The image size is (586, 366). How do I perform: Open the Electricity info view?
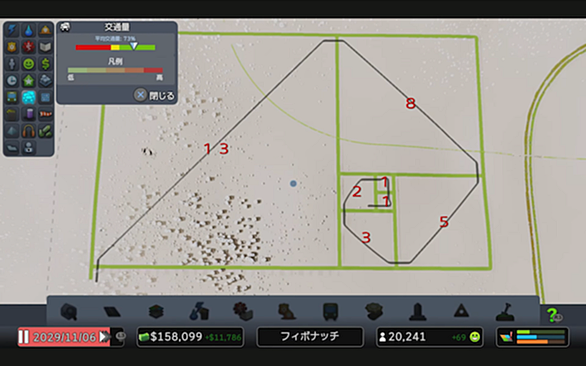[x=12, y=30]
